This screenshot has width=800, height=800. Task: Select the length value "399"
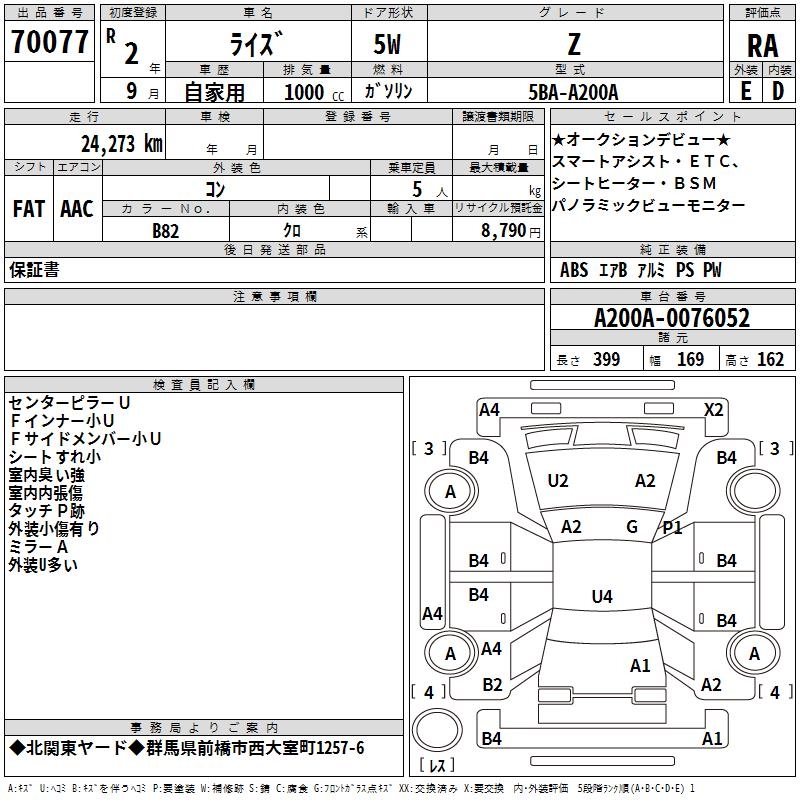click(607, 359)
